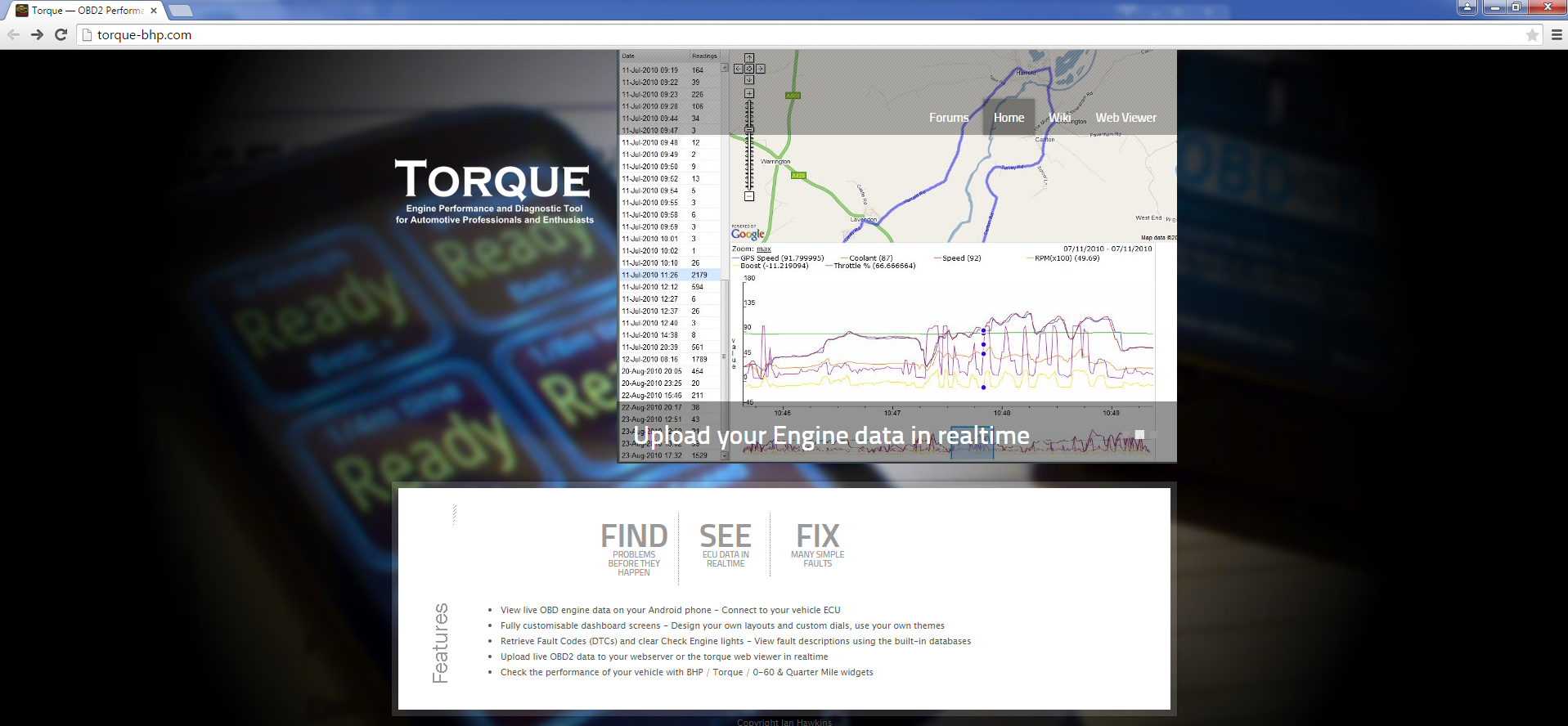
Task: Go back to the previous page
Action: click(x=13, y=34)
